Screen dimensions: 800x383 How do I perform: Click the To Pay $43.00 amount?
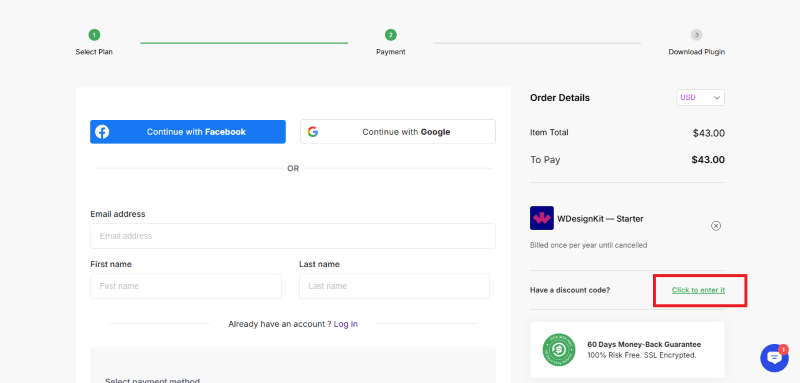pyautogui.click(x=708, y=160)
